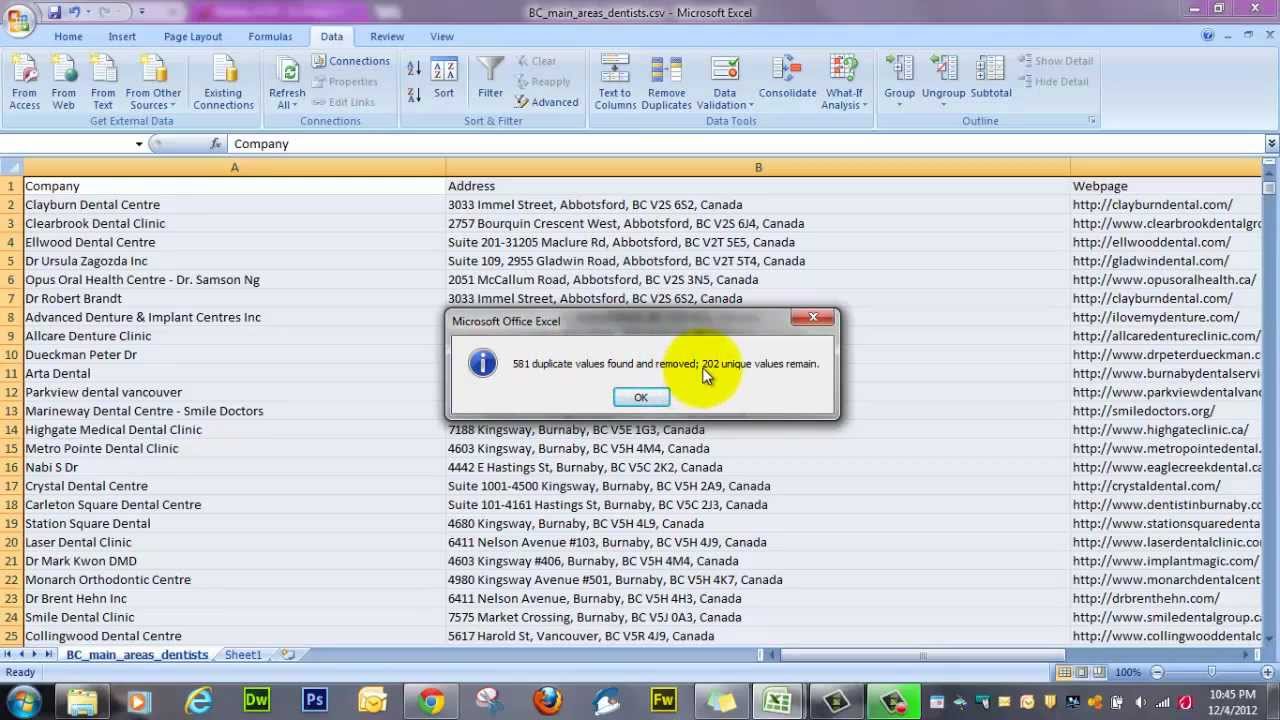This screenshot has height=720, width=1280.
Task: Customize the Quick Access Toolbar dropdown
Action: pos(141,12)
